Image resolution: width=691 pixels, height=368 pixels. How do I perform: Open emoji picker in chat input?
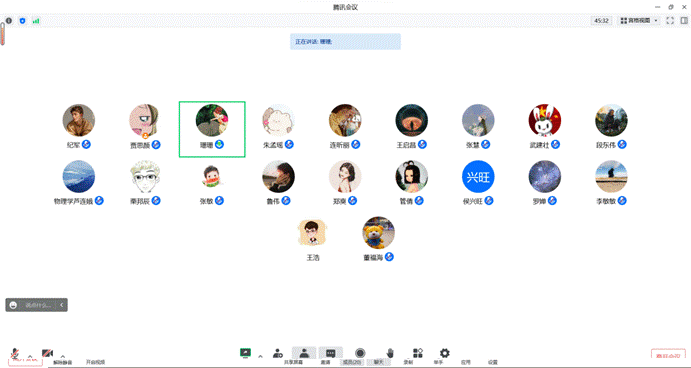13,305
